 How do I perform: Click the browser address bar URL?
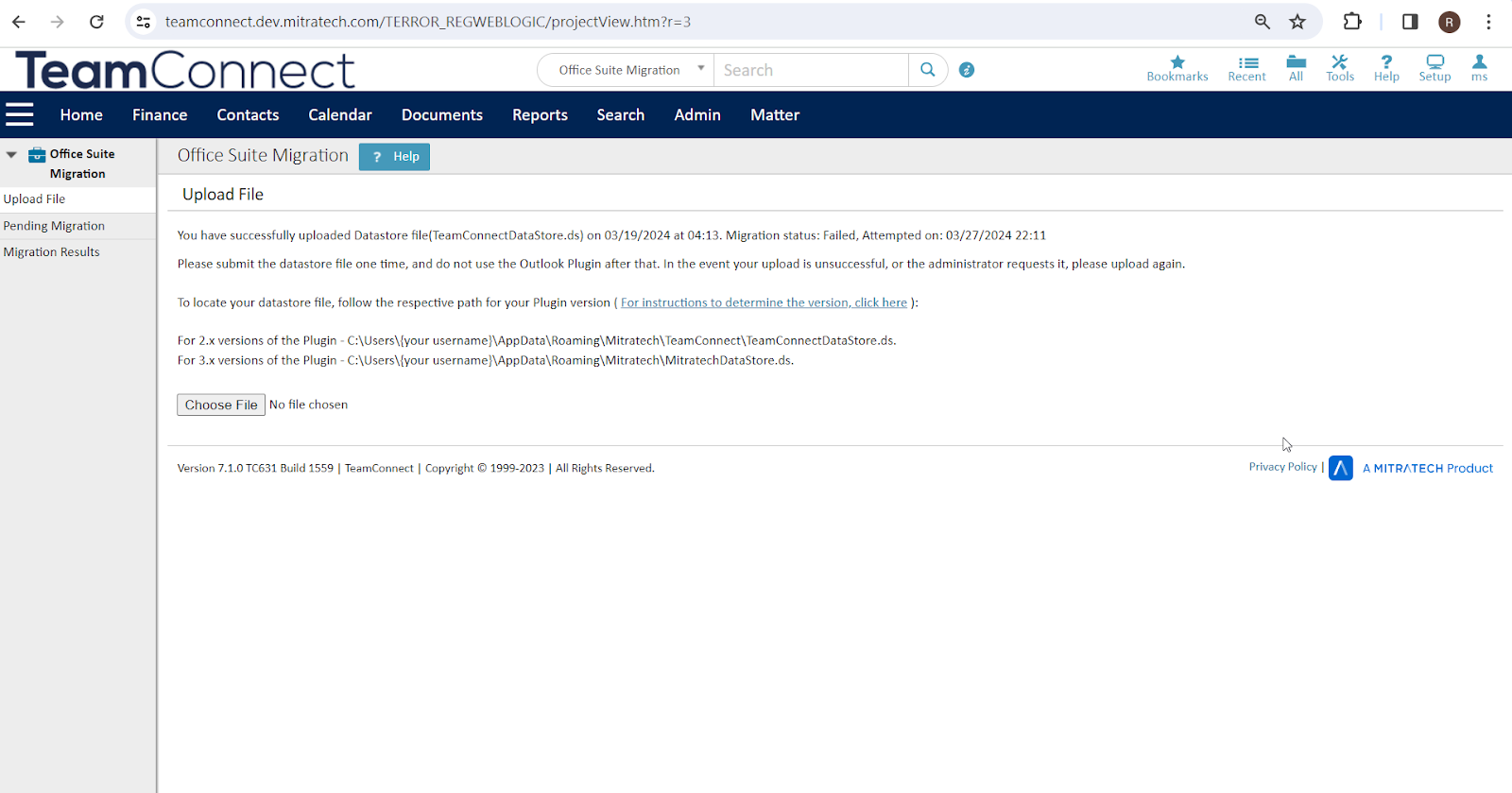pyautogui.click(x=428, y=22)
